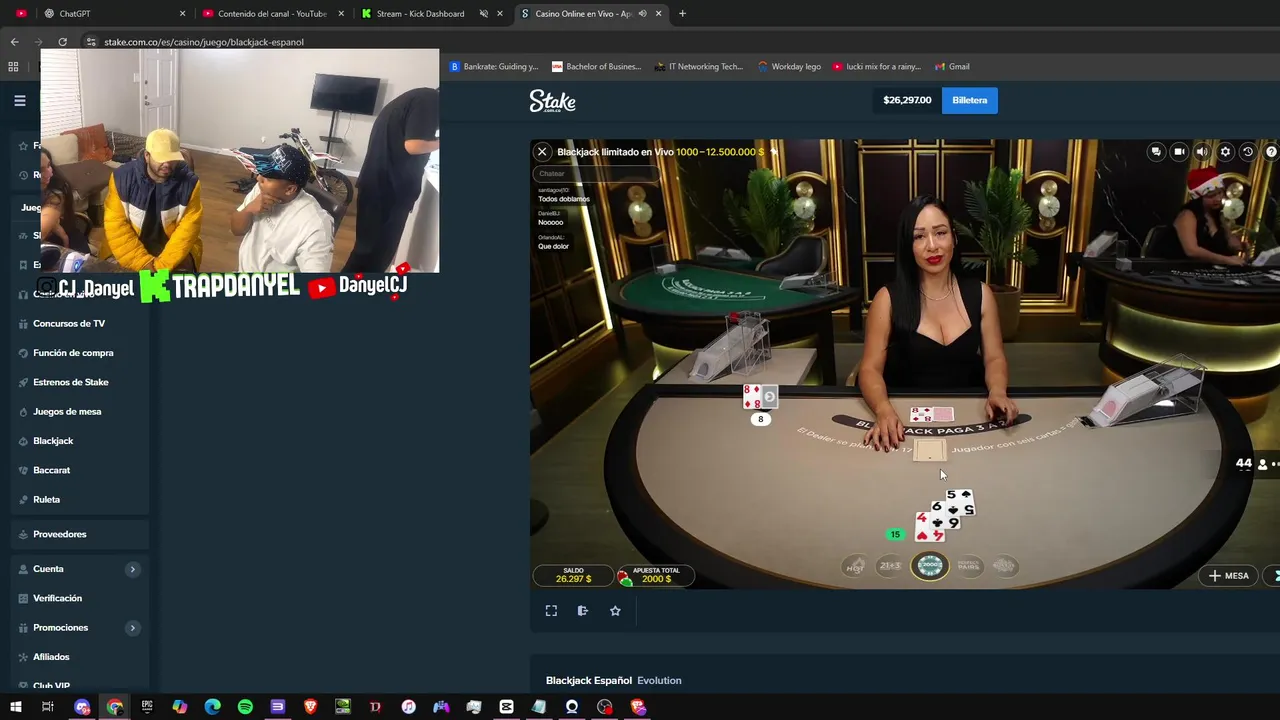
Task: Open Spotify from taskbar
Action: [245, 707]
